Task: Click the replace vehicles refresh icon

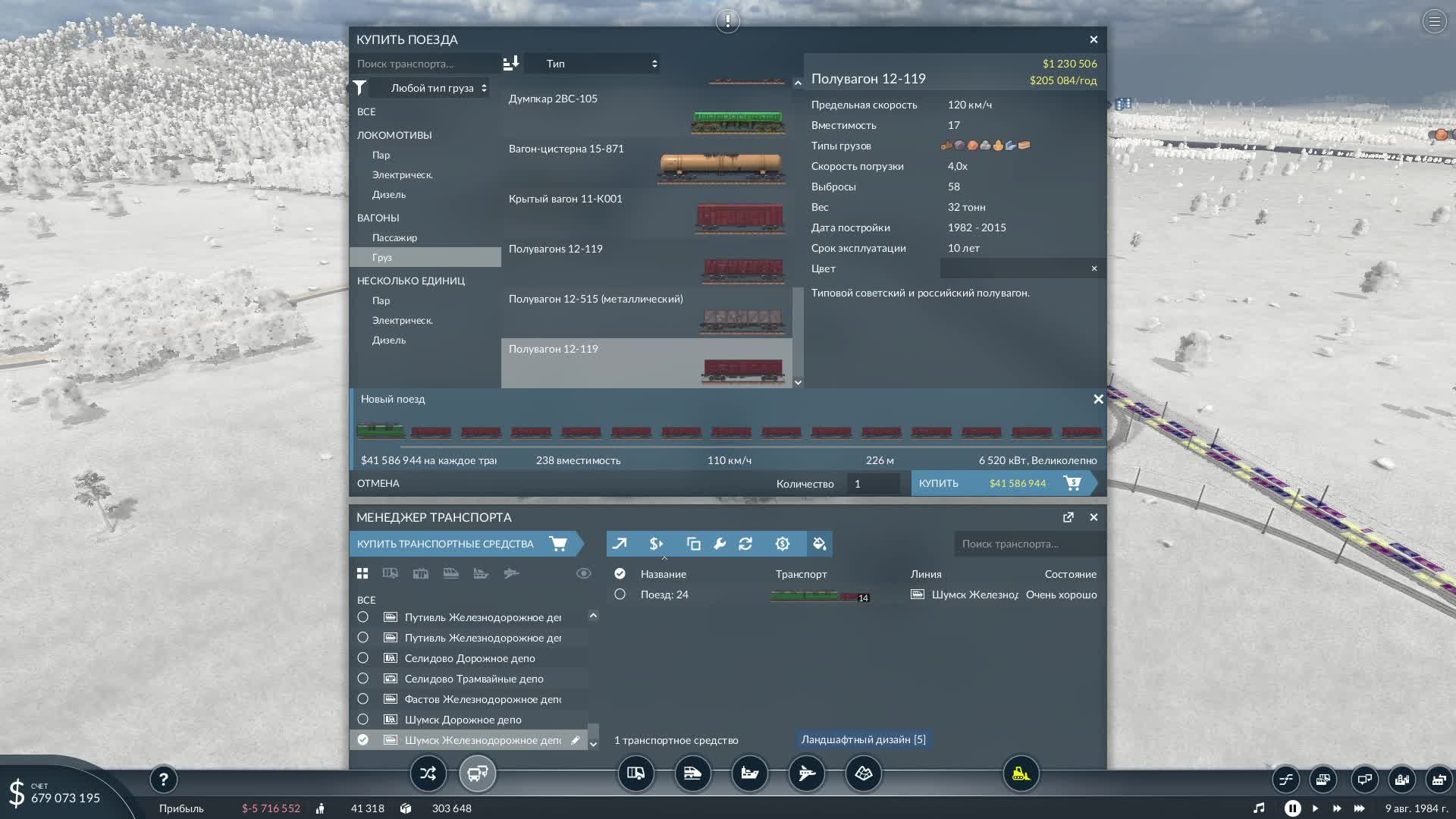Action: [x=745, y=544]
